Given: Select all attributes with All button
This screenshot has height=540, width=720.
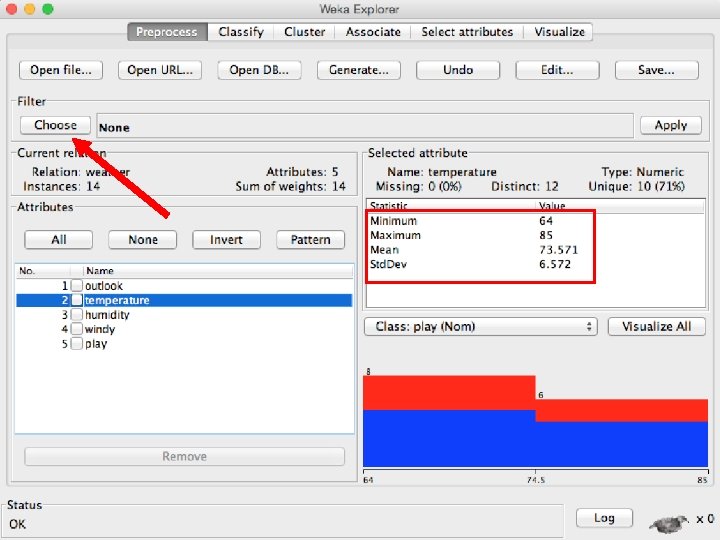Looking at the screenshot, I should (59, 240).
